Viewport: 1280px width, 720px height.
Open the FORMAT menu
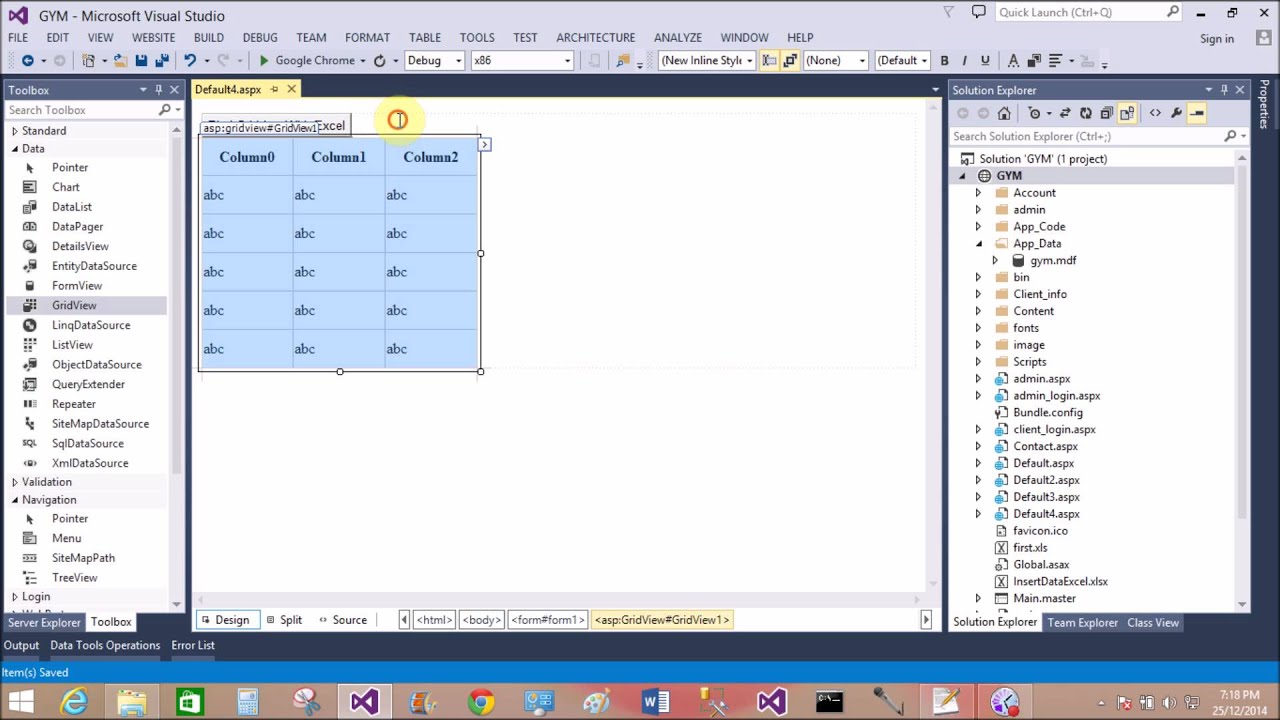coord(367,37)
